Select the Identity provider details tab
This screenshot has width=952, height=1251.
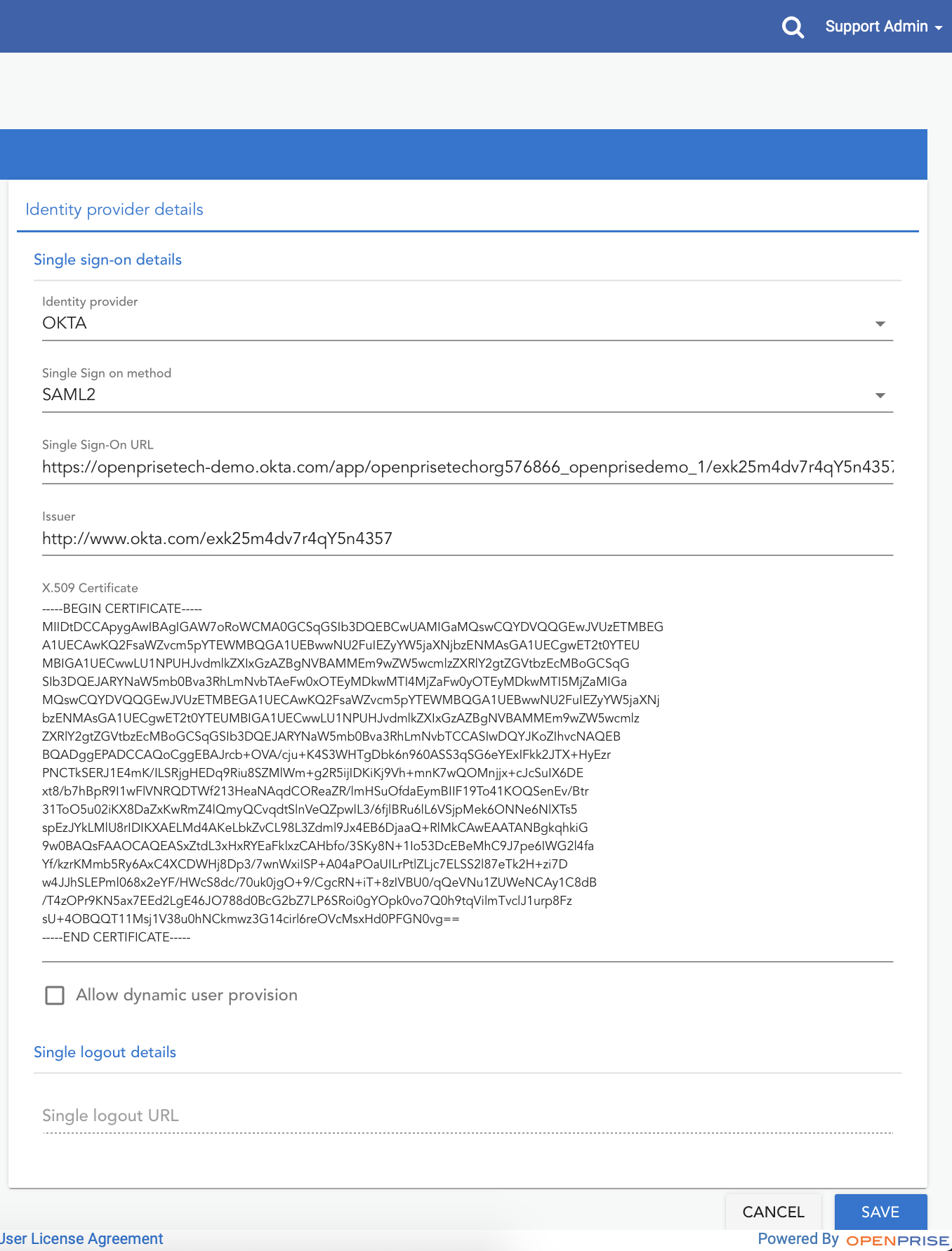point(114,209)
